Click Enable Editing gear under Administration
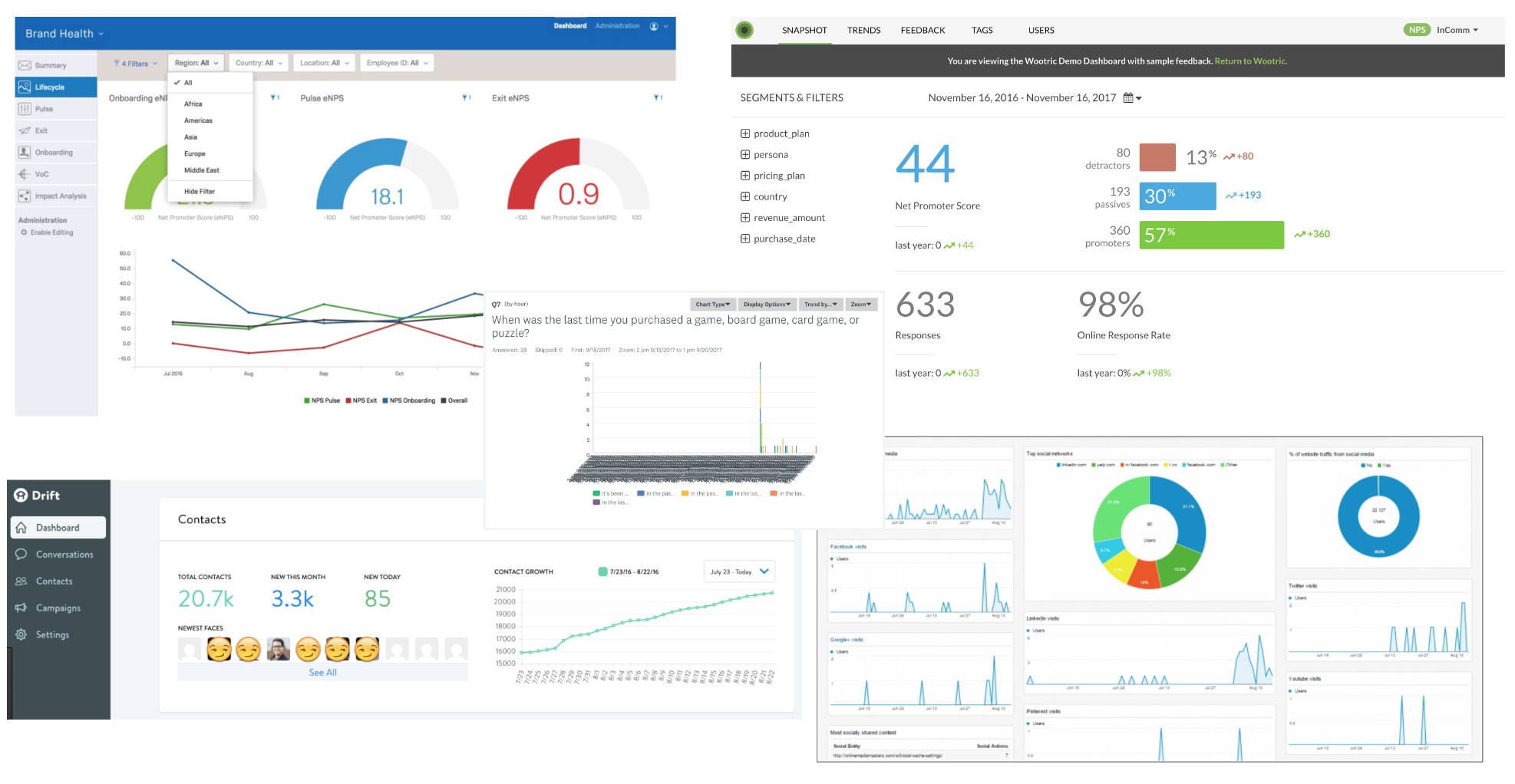Image resolution: width=1515 pixels, height=784 pixels. click(24, 232)
